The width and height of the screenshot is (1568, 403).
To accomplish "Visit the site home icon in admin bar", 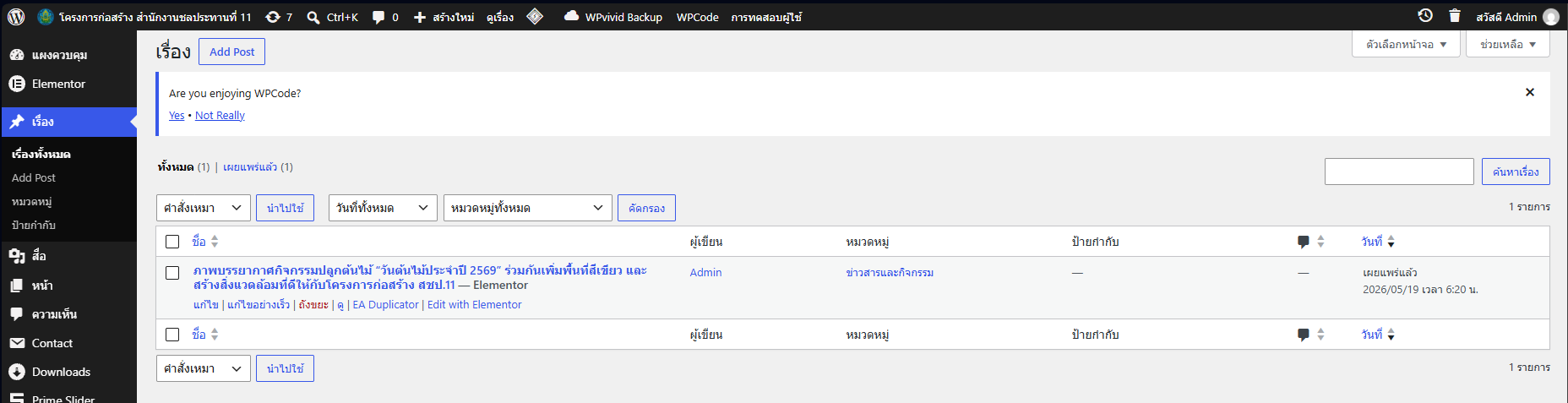I will (46, 17).
